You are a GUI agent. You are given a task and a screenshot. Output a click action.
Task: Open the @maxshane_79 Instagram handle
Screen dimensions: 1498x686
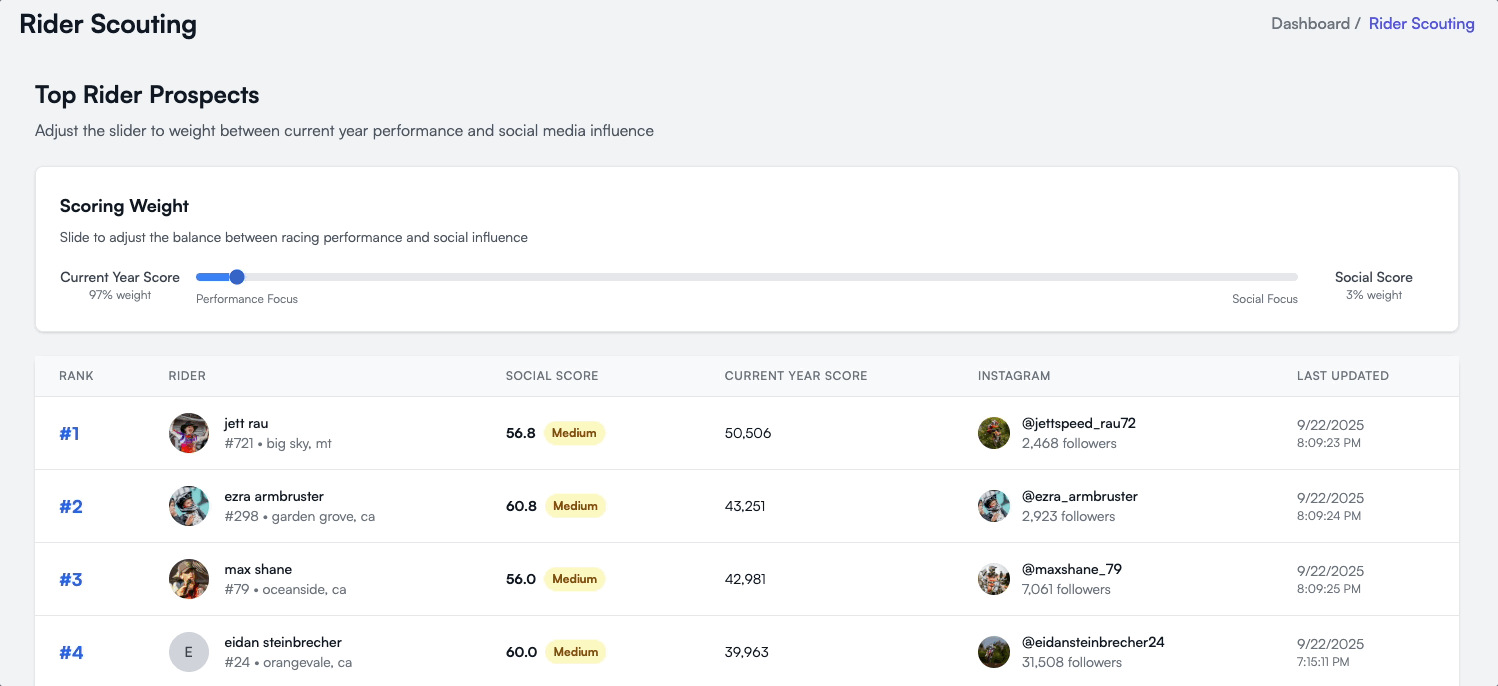[x=1071, y=569]
